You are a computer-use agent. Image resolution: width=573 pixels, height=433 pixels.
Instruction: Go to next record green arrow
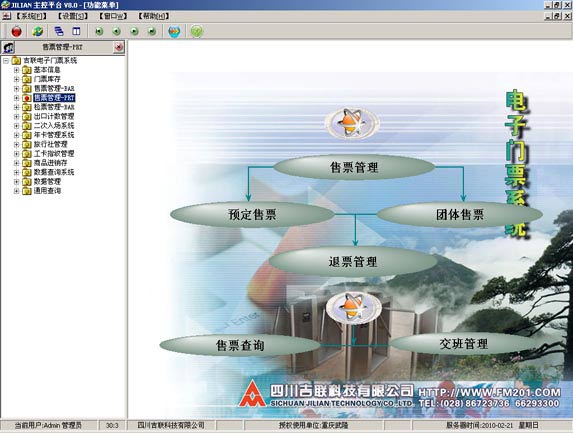[134, 31]
